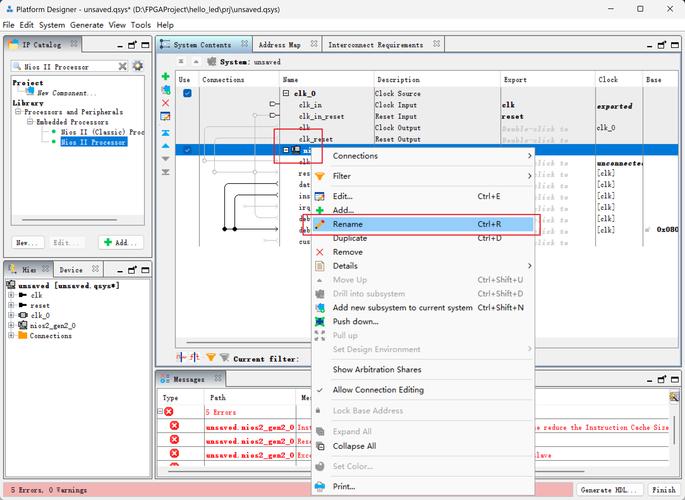Click the edit parameters toolbar icon
This screenshot has height=500, width=685.
click(x=166, y=117)
